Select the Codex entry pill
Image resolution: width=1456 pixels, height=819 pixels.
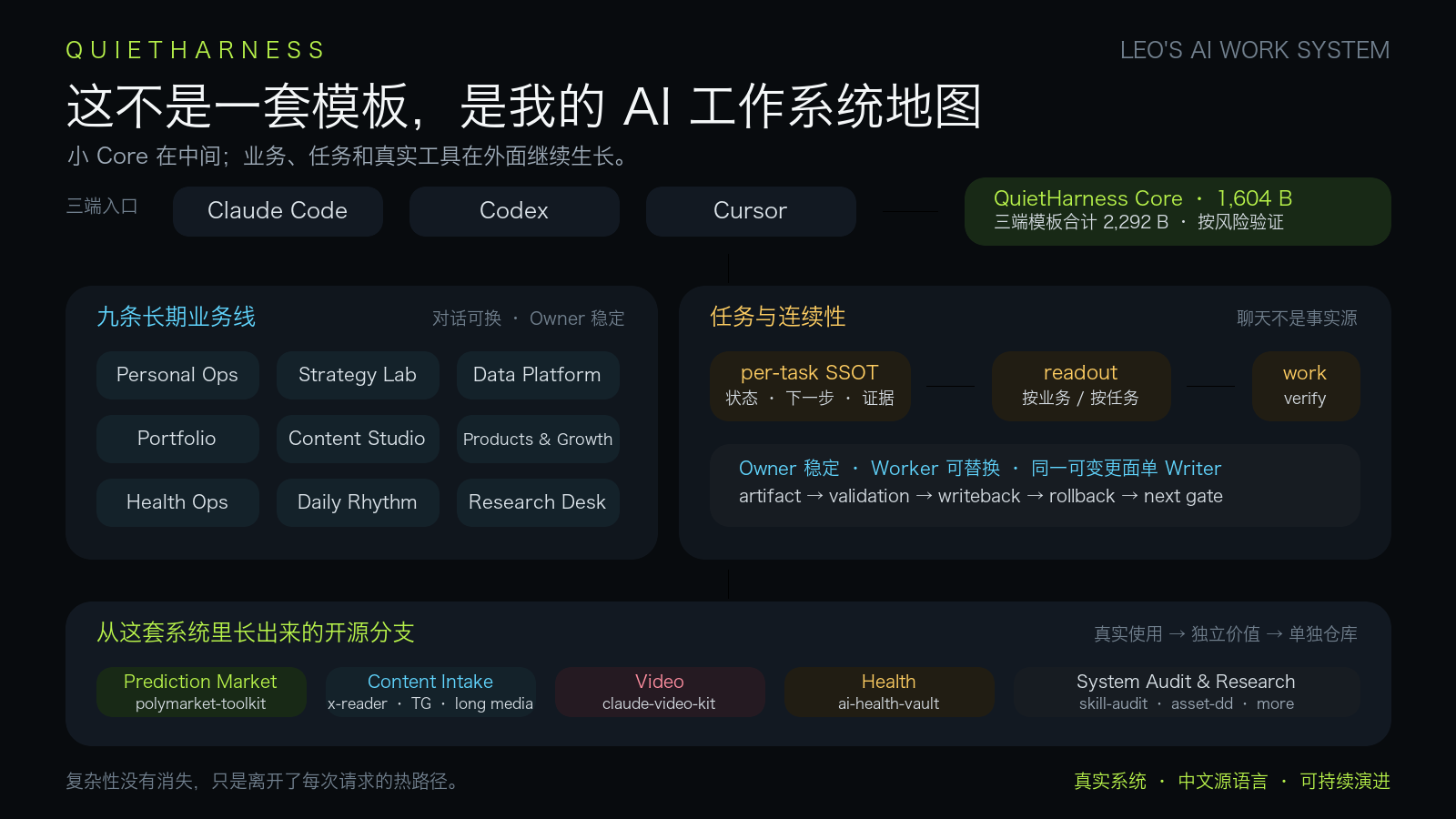tap(514, 211)
